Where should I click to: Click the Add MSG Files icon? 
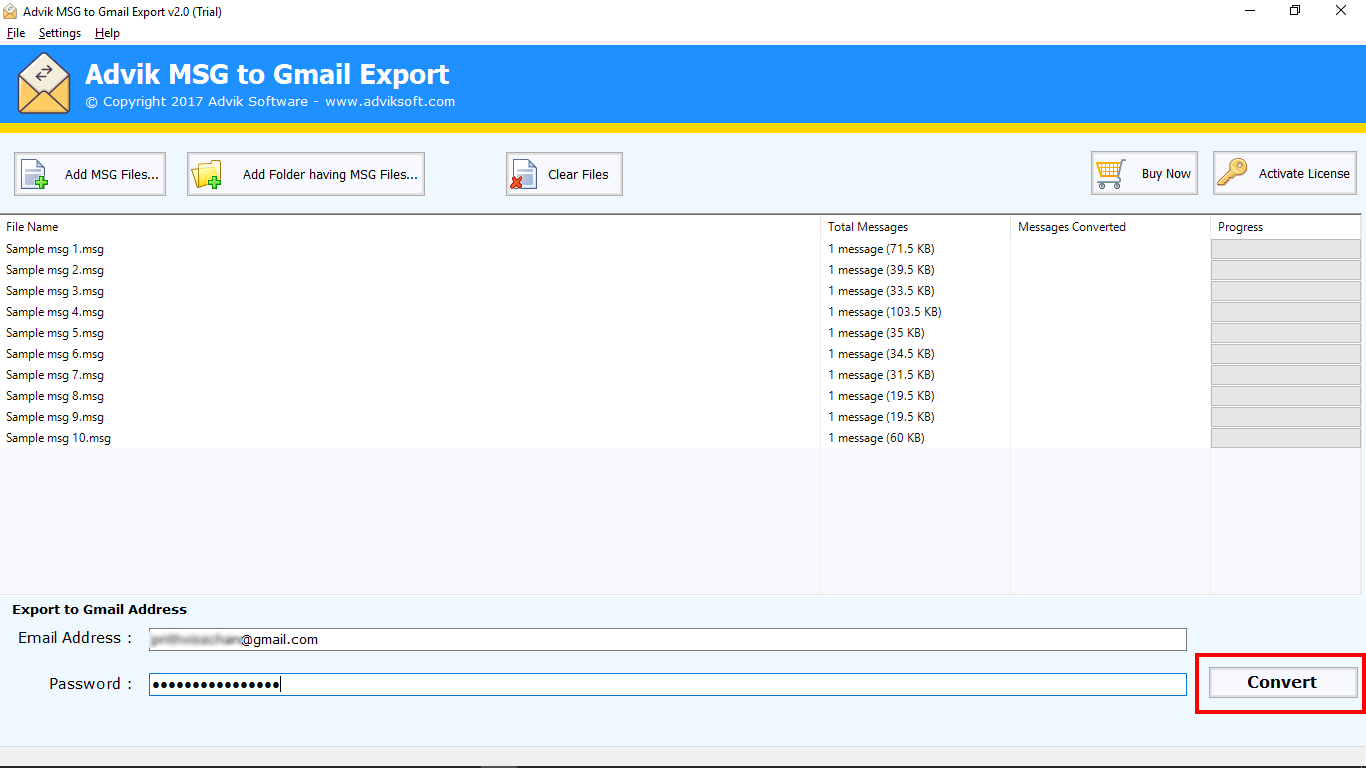tap(36, 175)
